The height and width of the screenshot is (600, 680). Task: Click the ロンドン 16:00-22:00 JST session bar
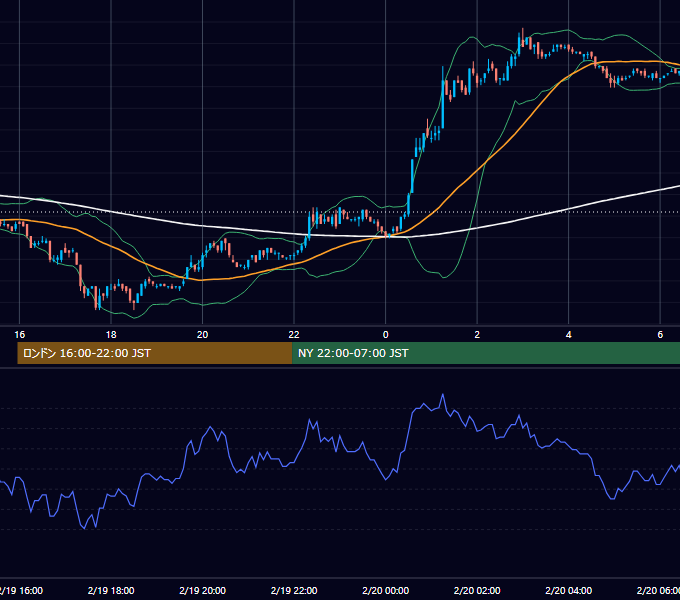pos(155,353)
